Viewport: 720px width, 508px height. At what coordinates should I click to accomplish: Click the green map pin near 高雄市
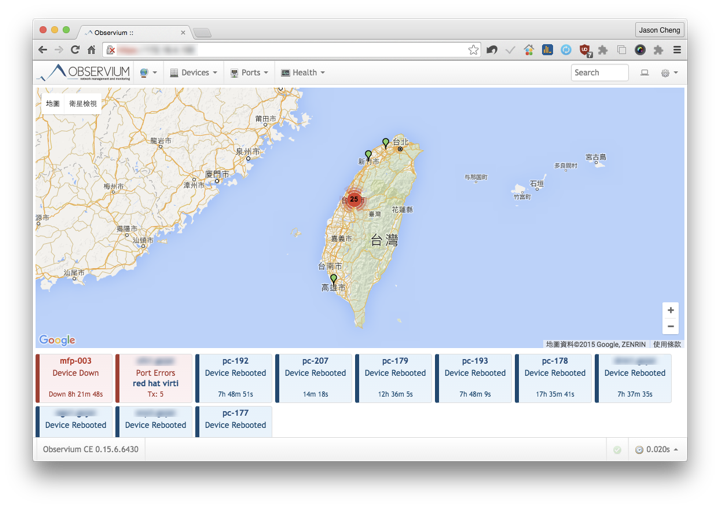[x=334, y=279]
